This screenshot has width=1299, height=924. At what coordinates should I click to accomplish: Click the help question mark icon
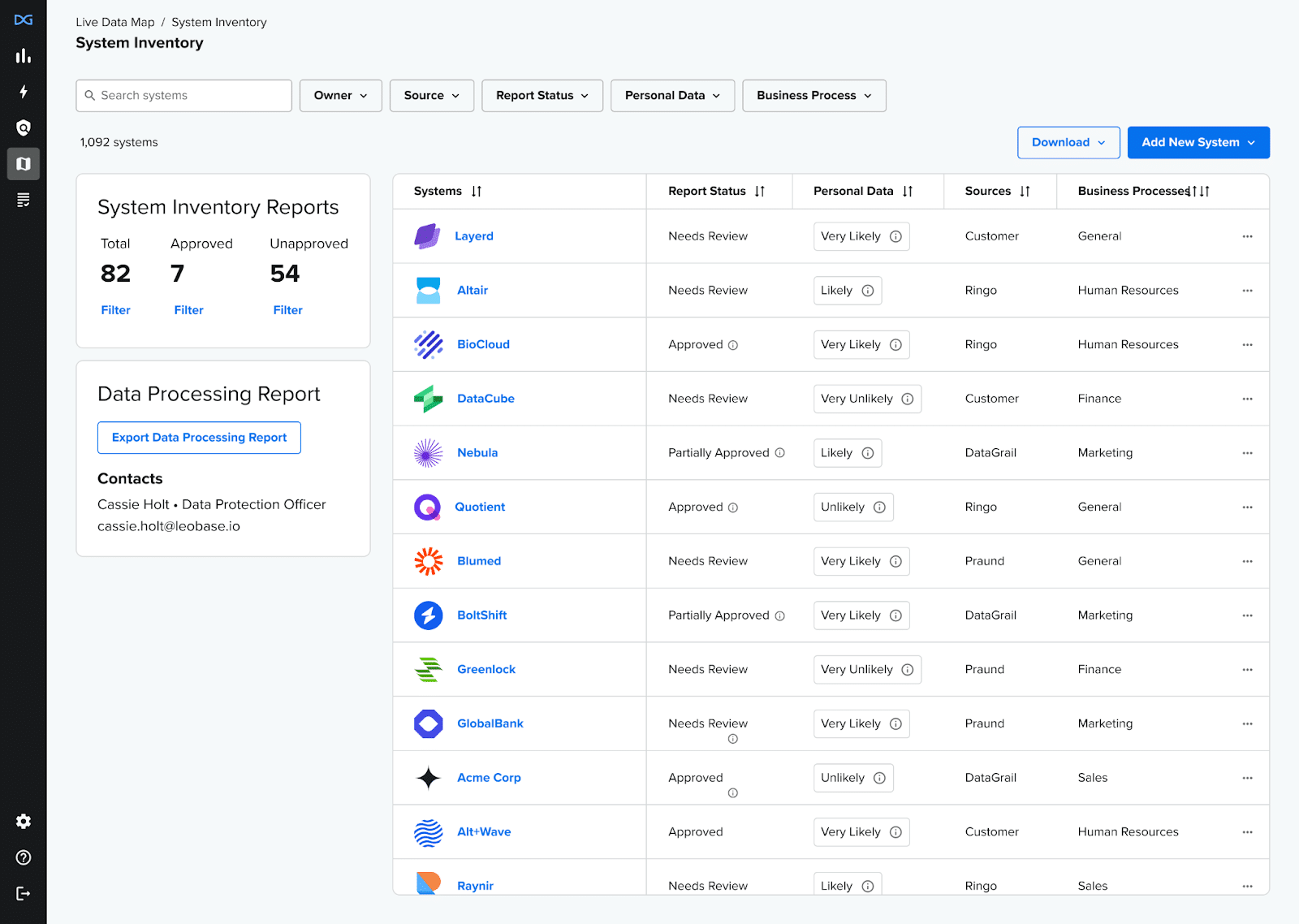tap(24, 857)
